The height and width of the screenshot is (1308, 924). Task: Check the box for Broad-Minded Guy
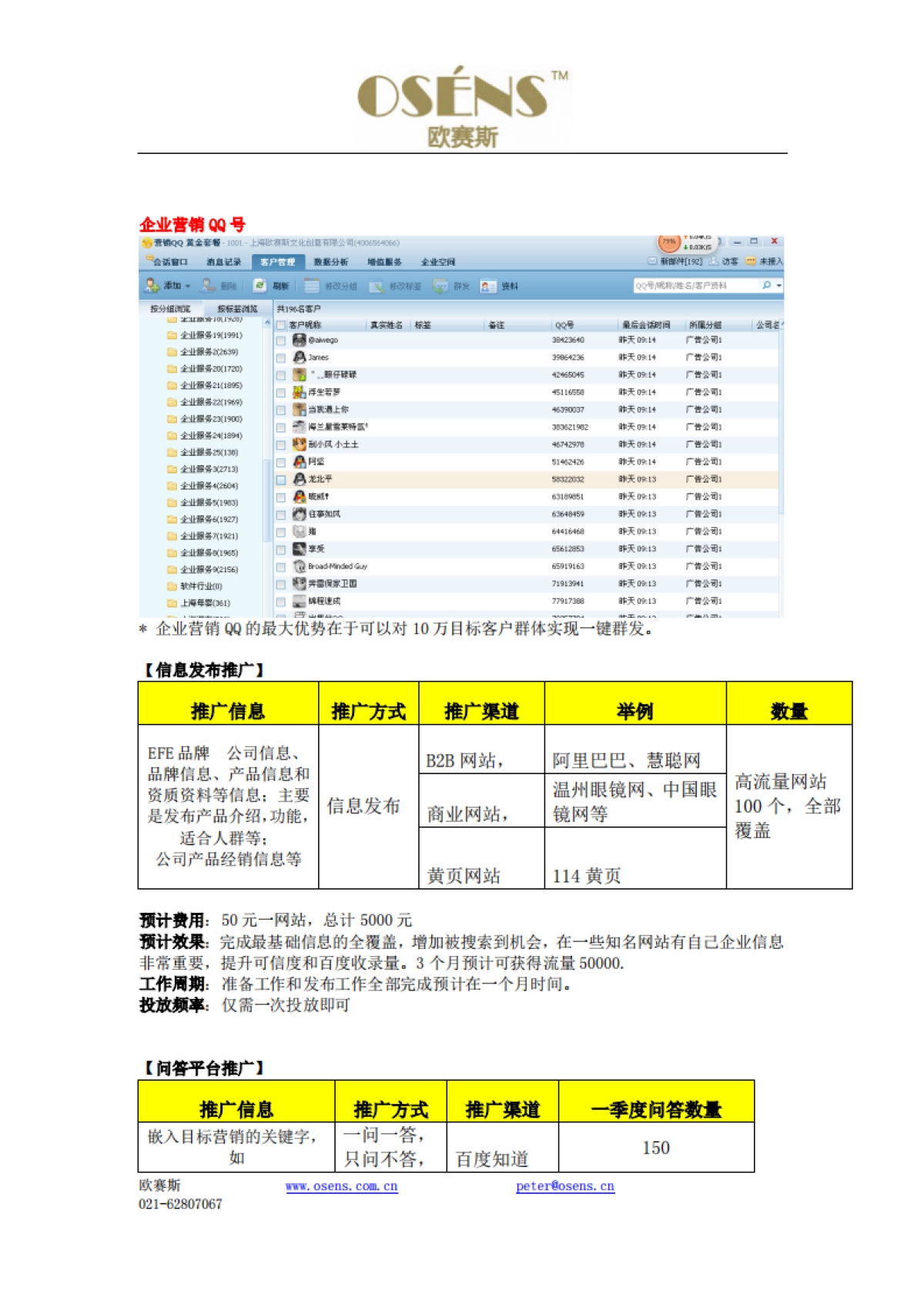pyautogui.click(x=281, y=567)
